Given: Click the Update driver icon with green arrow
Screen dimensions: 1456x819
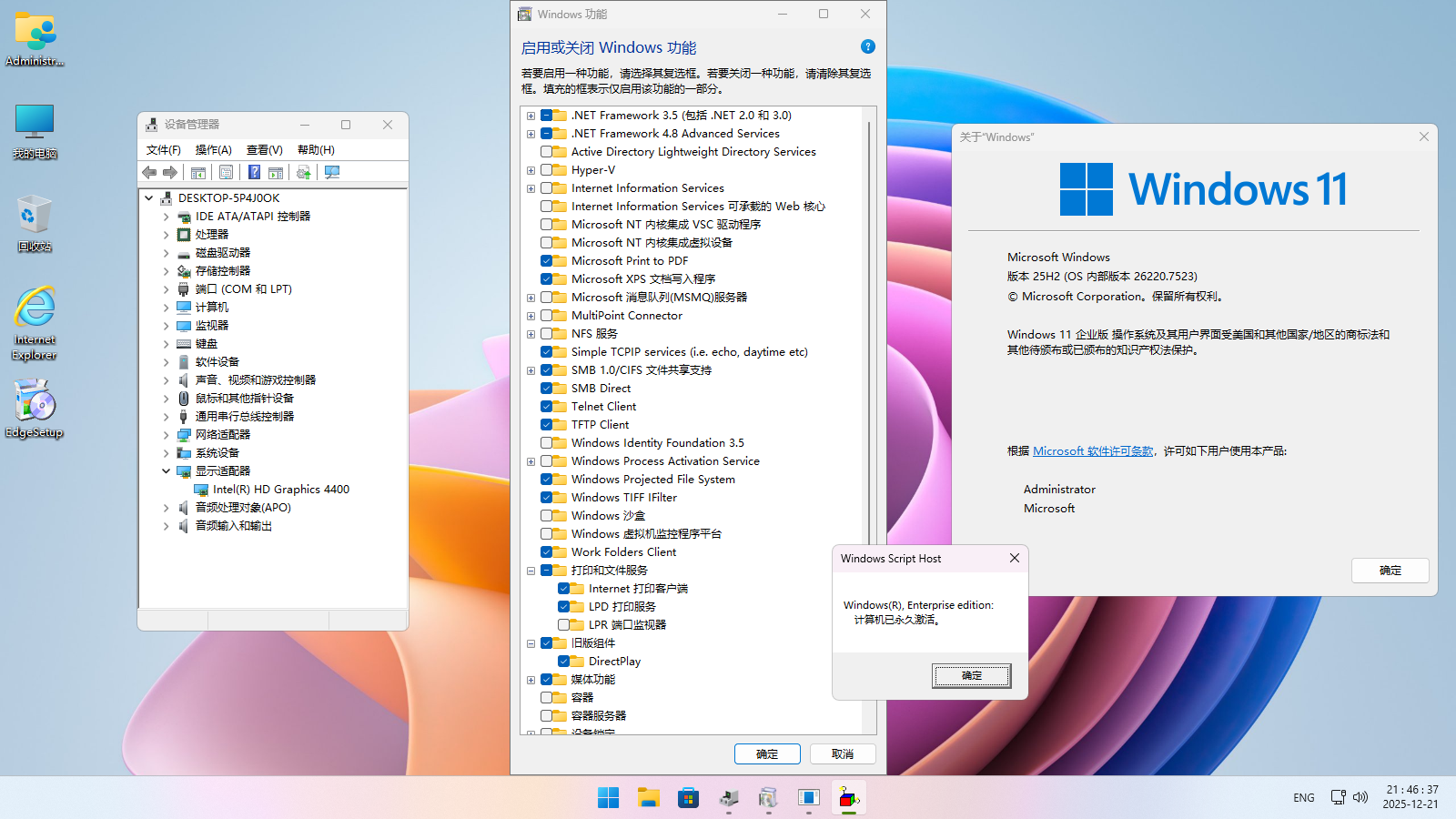Looking at the screenshot, I should 303,172.
